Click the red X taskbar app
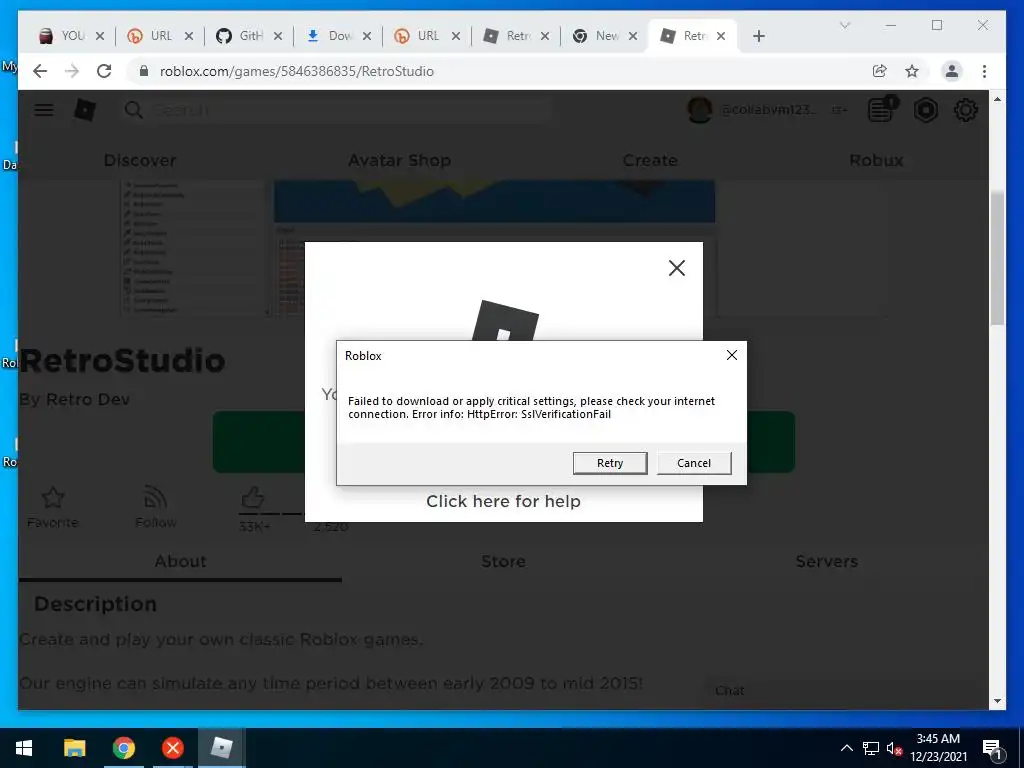Screen dimensions: 1024x768 [x=172, y=748]
